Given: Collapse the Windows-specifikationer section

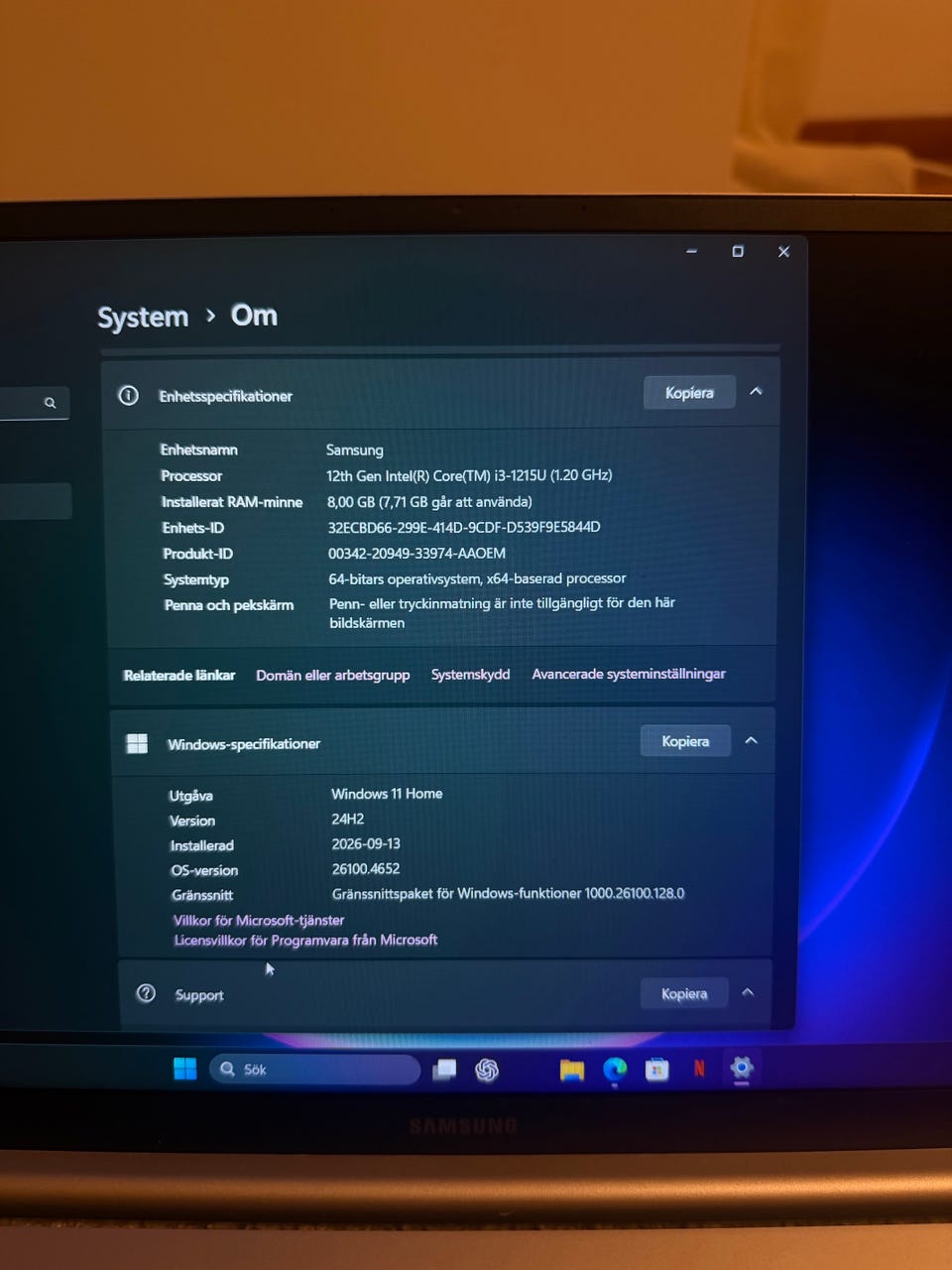Looking at the screenshot, I should (752, 741).
